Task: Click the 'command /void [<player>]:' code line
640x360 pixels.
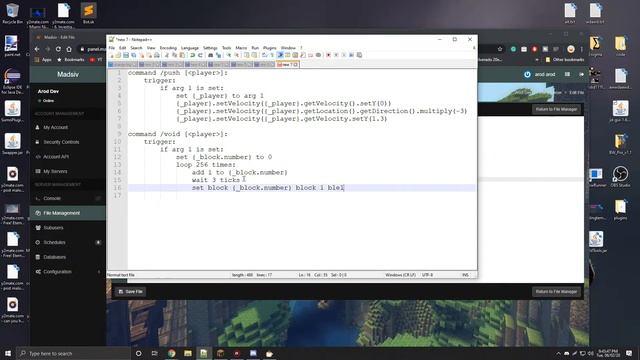Action: (x=178, y=134)
